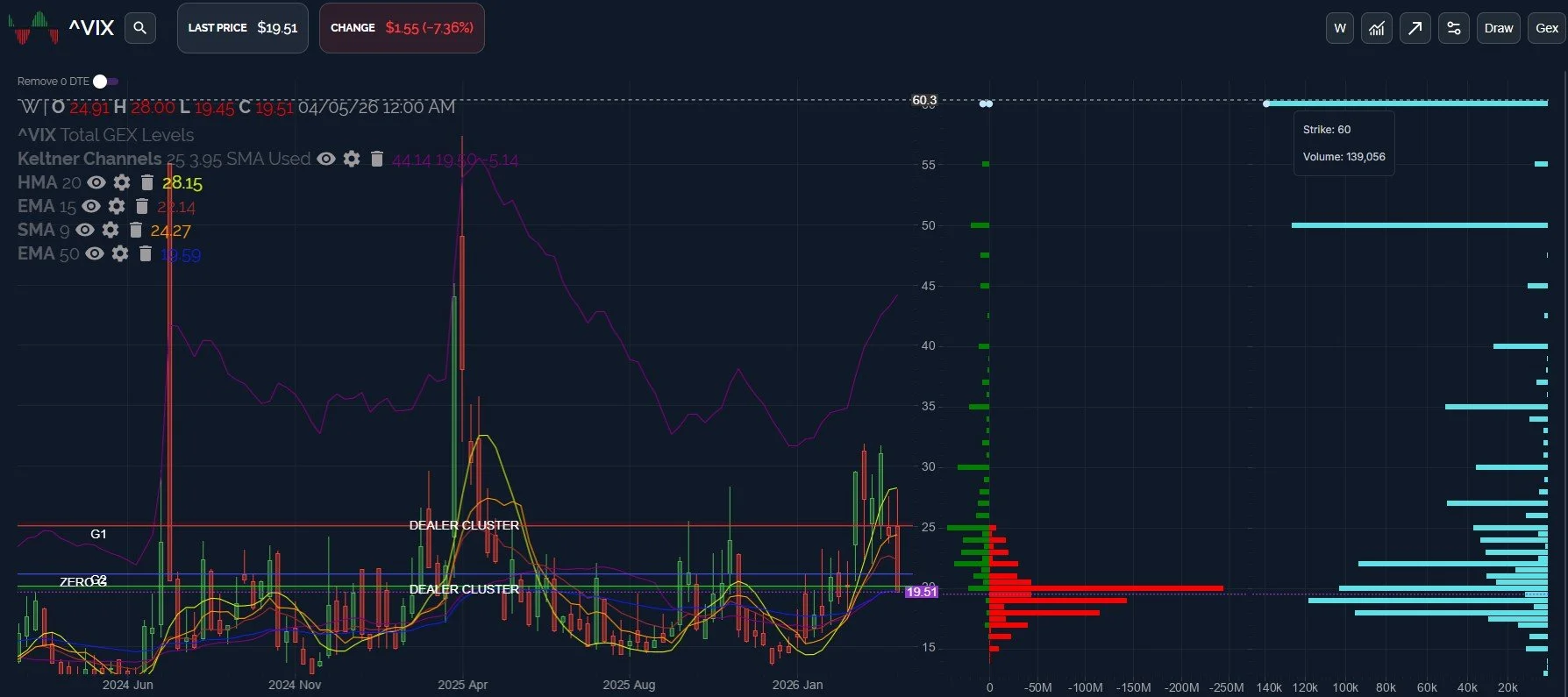Open the chart indicators icon button
The image size is (1568, 697).
tap(1377, 28)
